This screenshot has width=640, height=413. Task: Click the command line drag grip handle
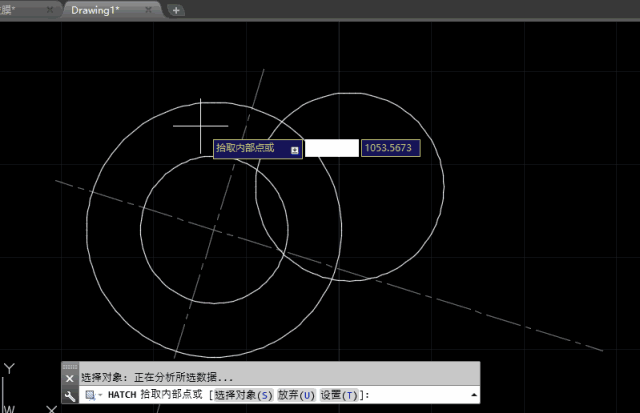click(x=69, y=366)
